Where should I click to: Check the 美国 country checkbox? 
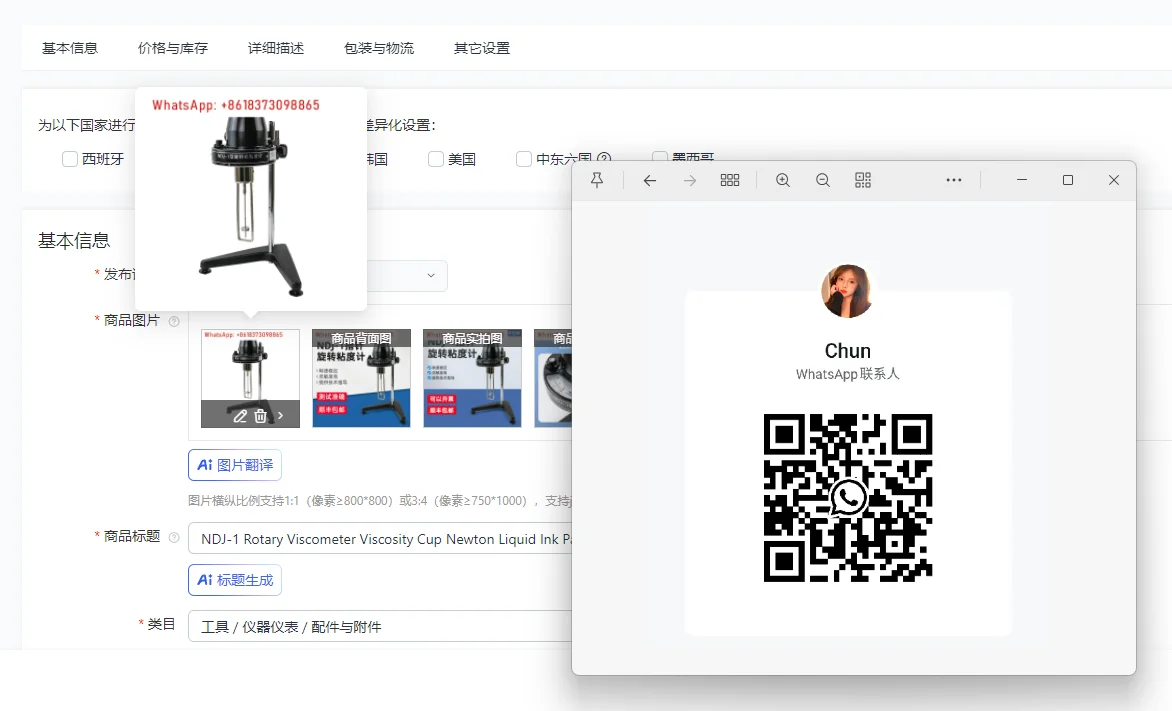point(436,159)
